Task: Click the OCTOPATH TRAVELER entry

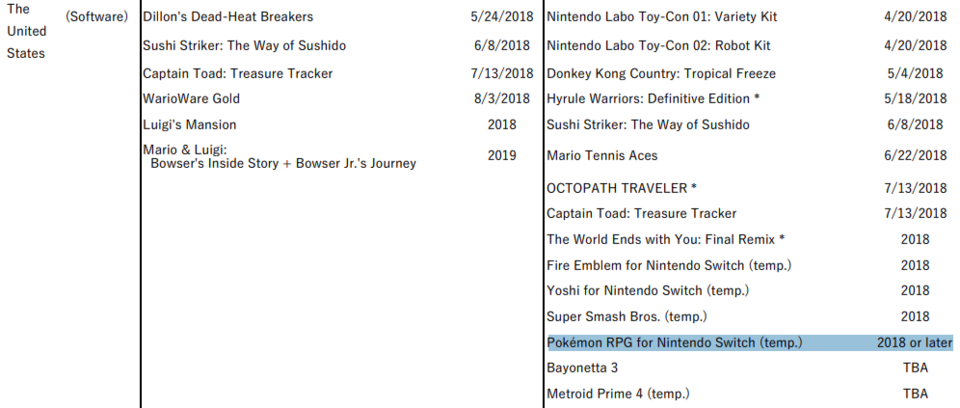Action: click(622, 188)
